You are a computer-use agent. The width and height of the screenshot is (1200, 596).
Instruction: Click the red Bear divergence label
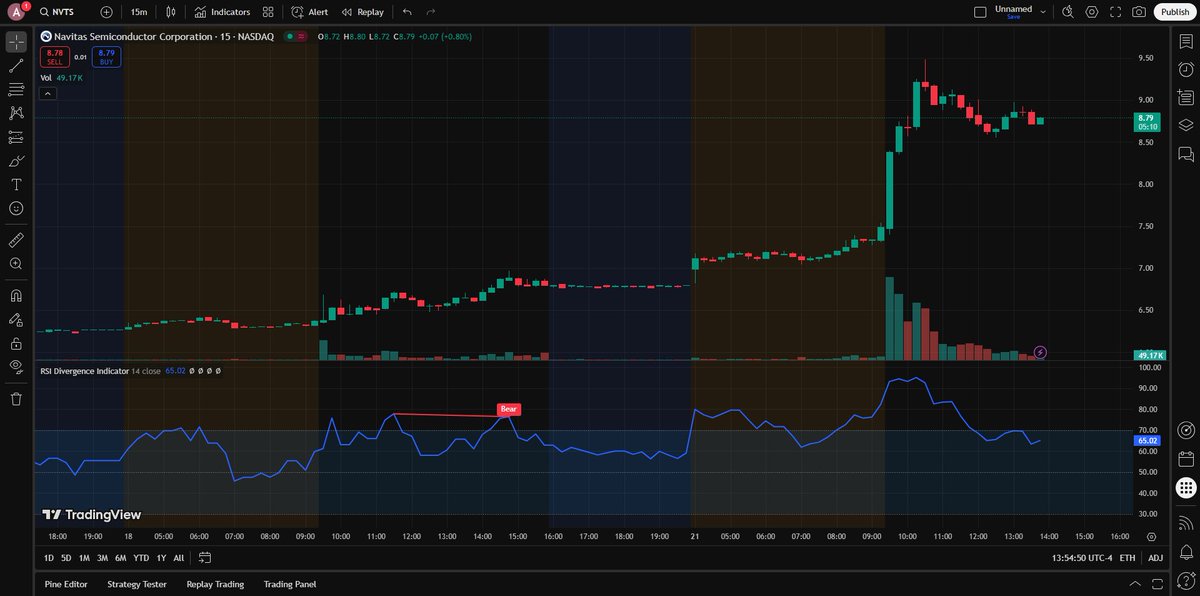point(509,409)
